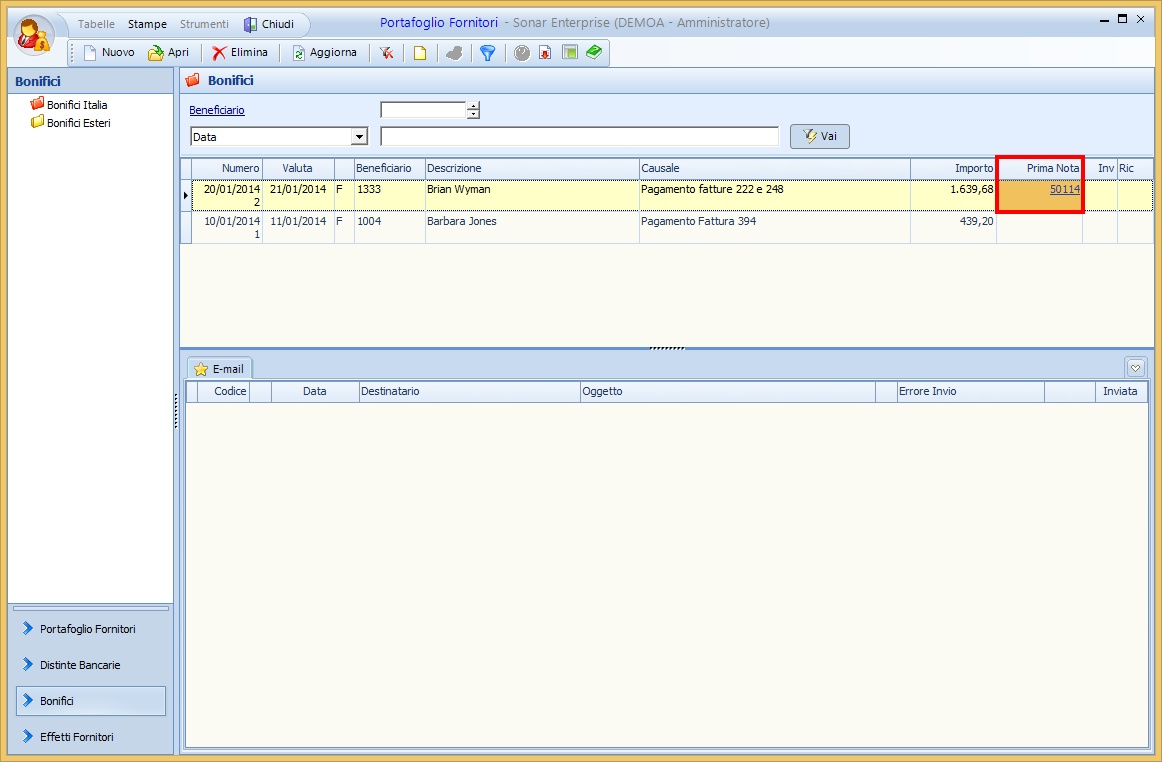Go to Distinte Bancarie in the sidebar
The height and width of the screenshot is (762, 1162).
point(80,665)
